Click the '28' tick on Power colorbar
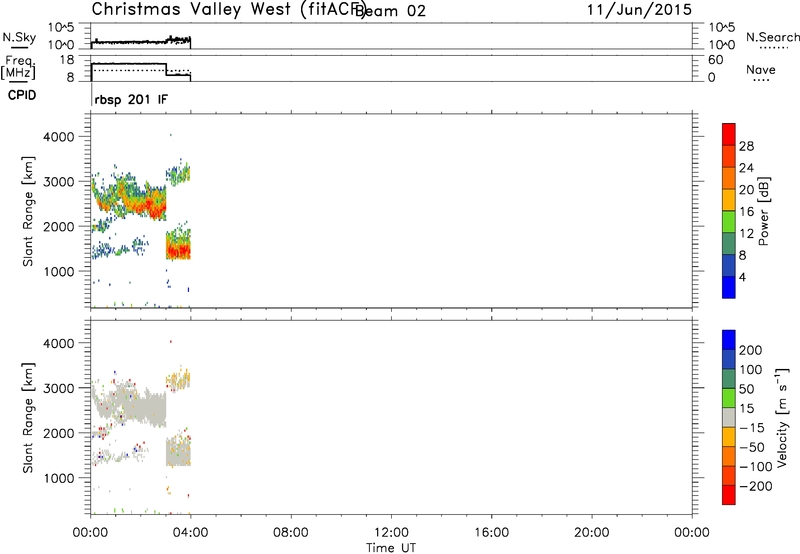 746,146
